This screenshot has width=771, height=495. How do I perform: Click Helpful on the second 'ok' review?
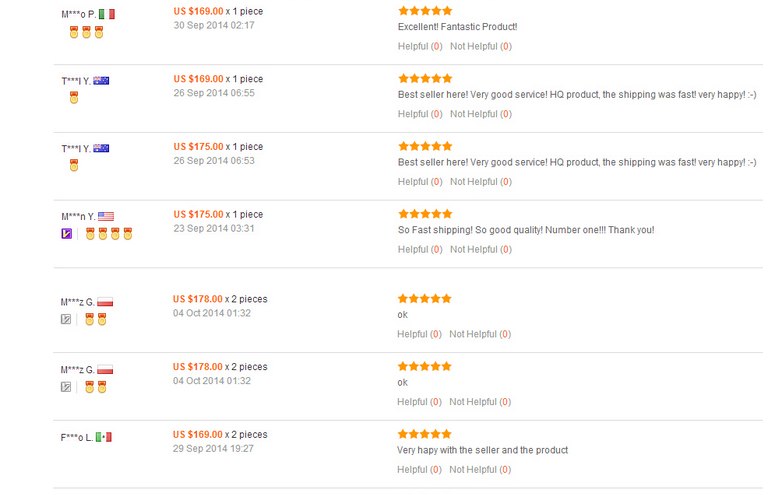click(x=419, y=402)
